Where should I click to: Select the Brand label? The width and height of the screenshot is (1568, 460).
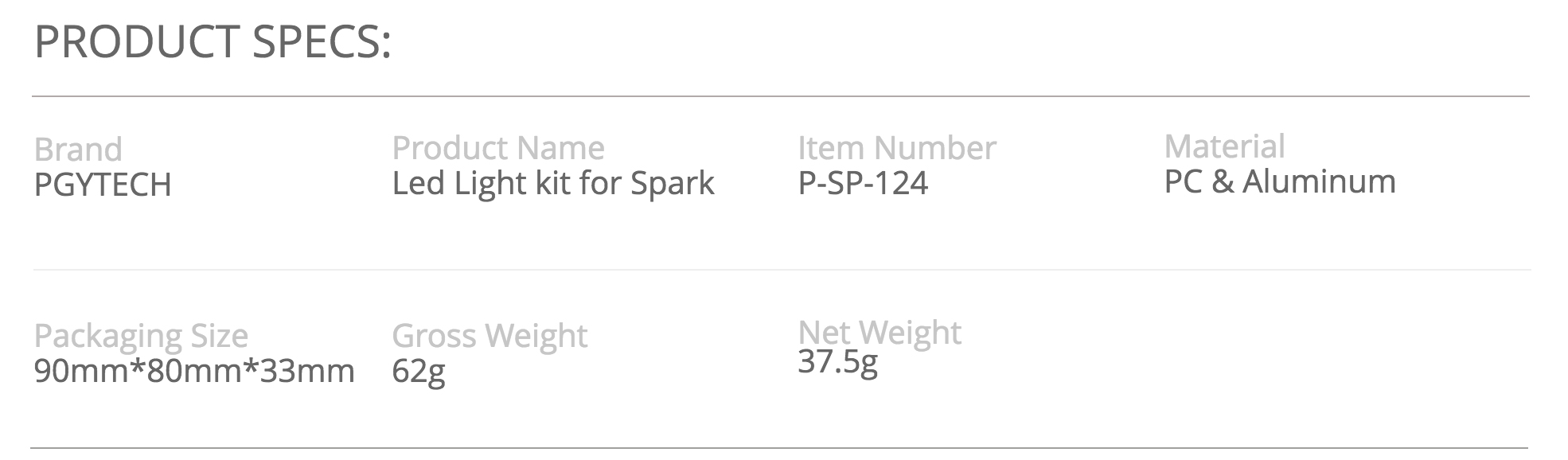(x=78, y=150)
